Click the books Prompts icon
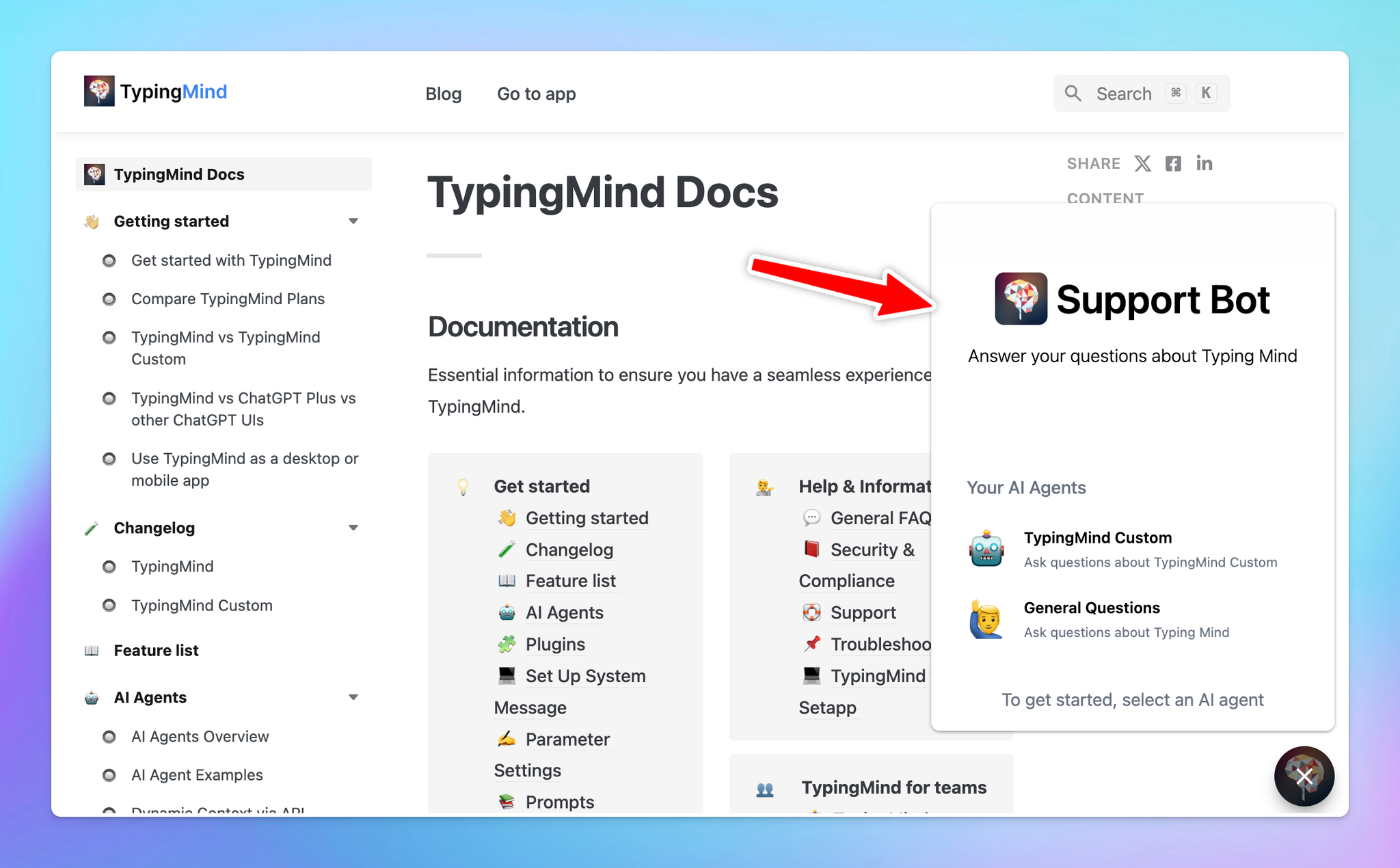Screen dimensions: 1400x868 pos(507,802)
